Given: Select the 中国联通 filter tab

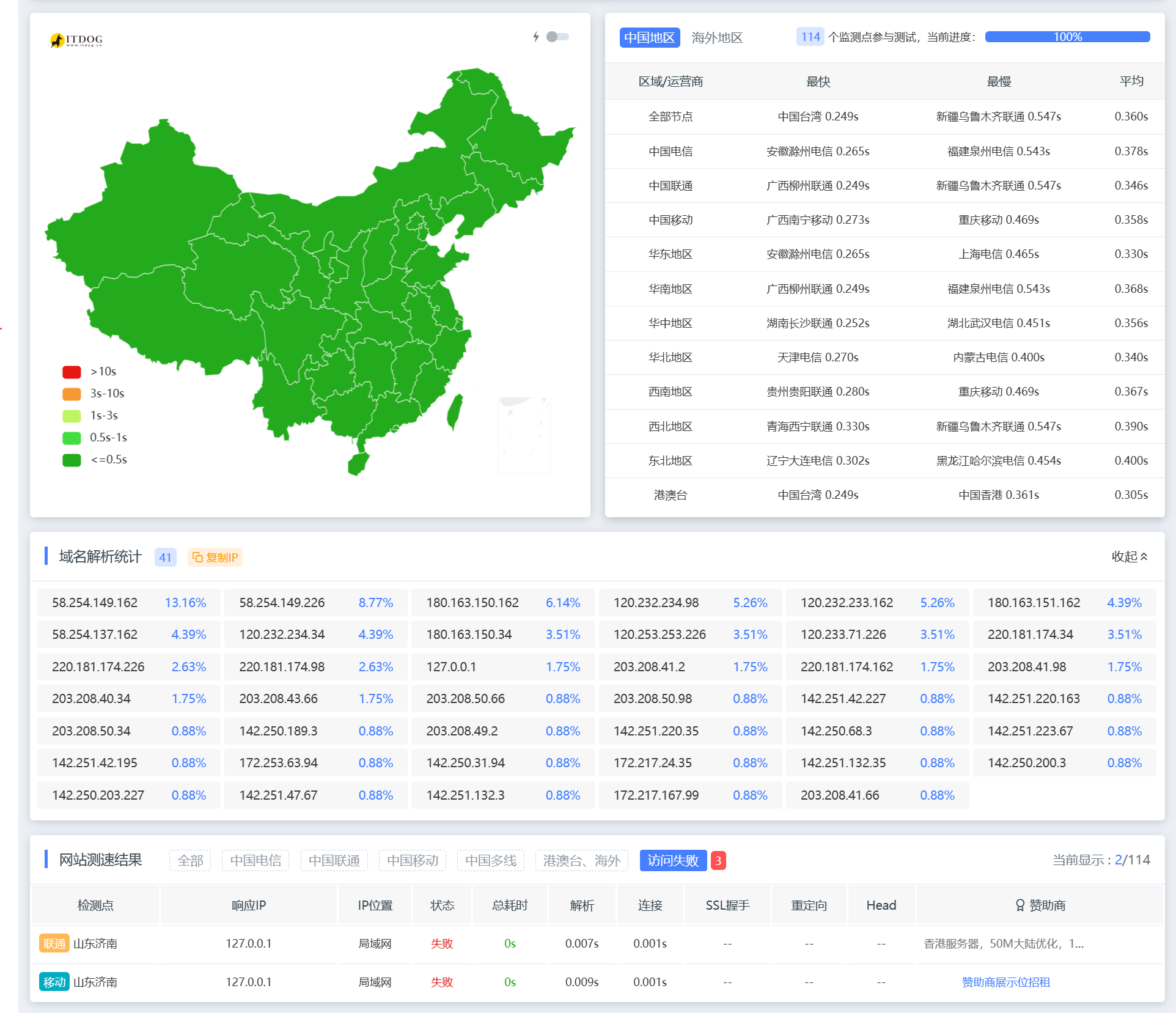Looking at the screenshot, I should click(x=334, y=860).
